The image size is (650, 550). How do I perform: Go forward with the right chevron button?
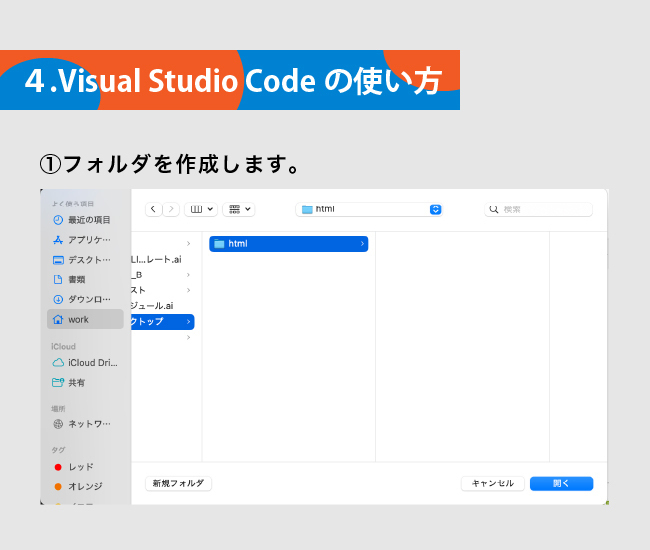coord(171,209)
